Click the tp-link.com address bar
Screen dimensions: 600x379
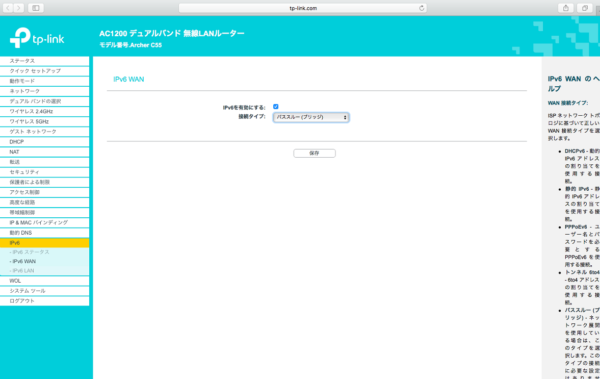click(x=303, y=8)
